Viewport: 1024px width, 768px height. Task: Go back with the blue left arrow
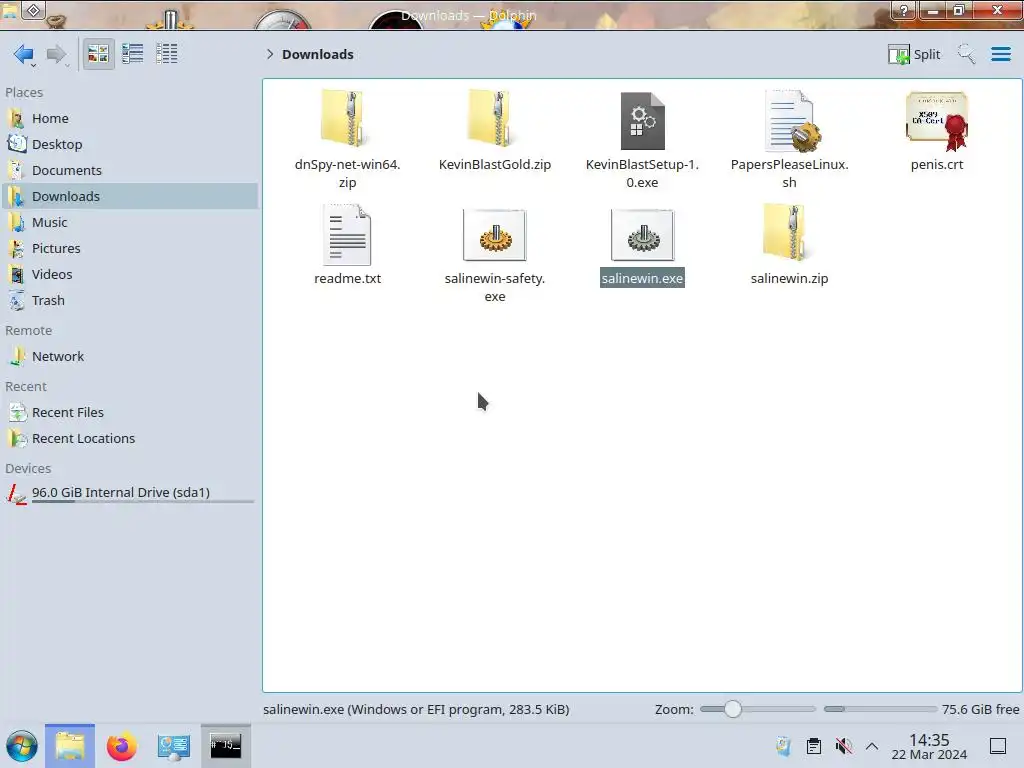point(23,54)
